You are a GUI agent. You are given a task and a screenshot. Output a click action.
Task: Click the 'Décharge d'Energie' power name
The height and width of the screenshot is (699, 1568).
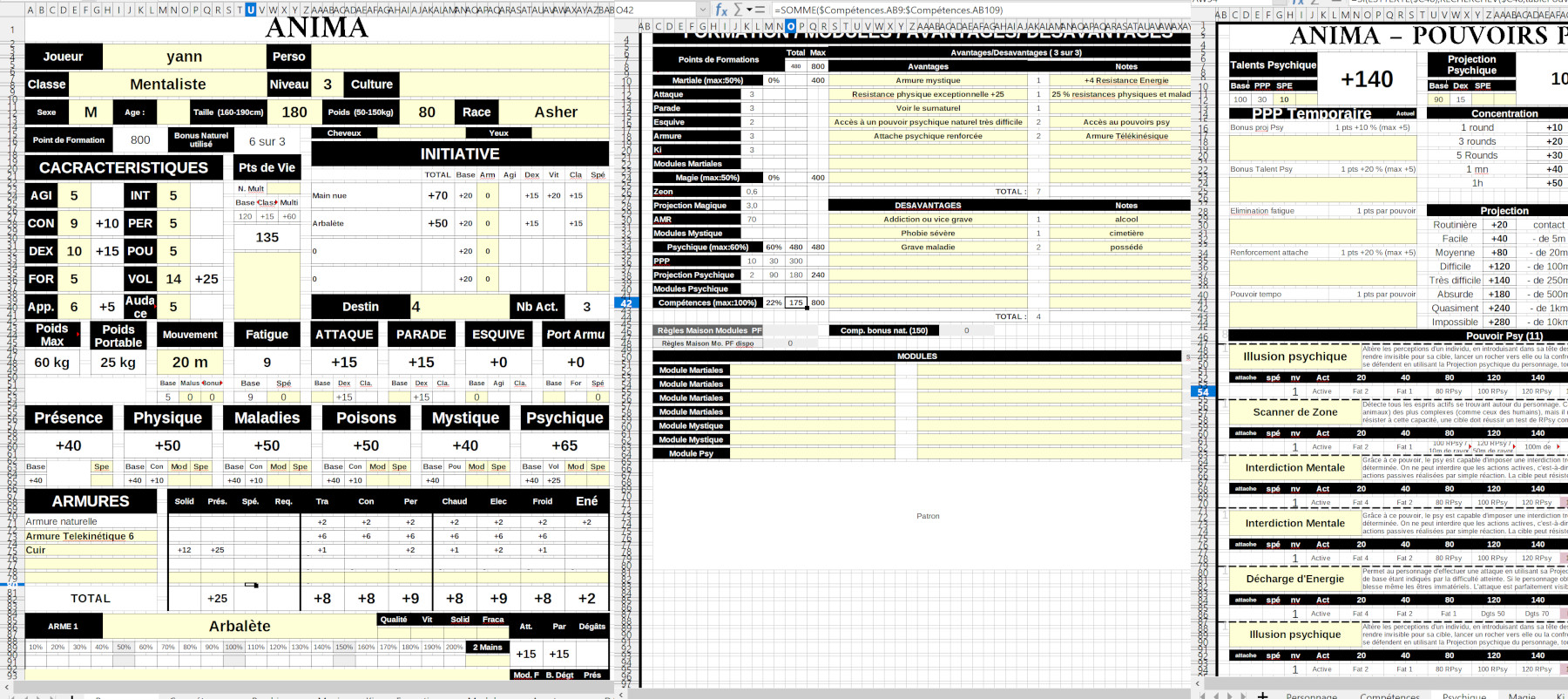point(1295,579)
